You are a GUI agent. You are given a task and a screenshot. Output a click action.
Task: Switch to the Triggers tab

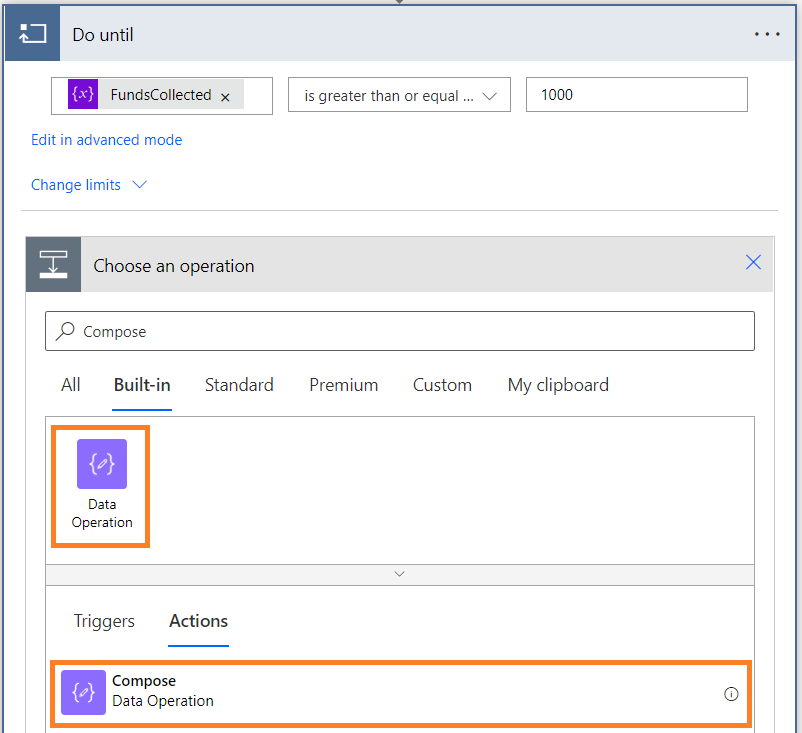[x=104, y=621]
